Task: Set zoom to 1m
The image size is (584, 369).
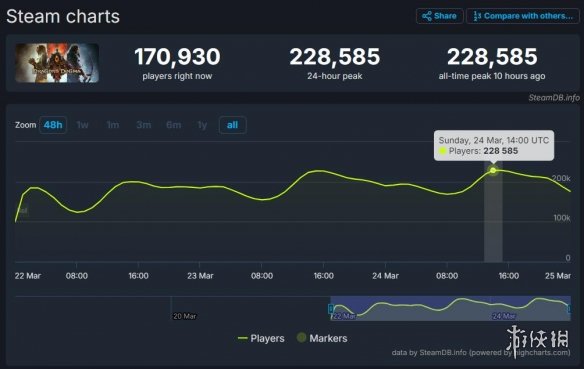Action: click(x=112, y=125)
